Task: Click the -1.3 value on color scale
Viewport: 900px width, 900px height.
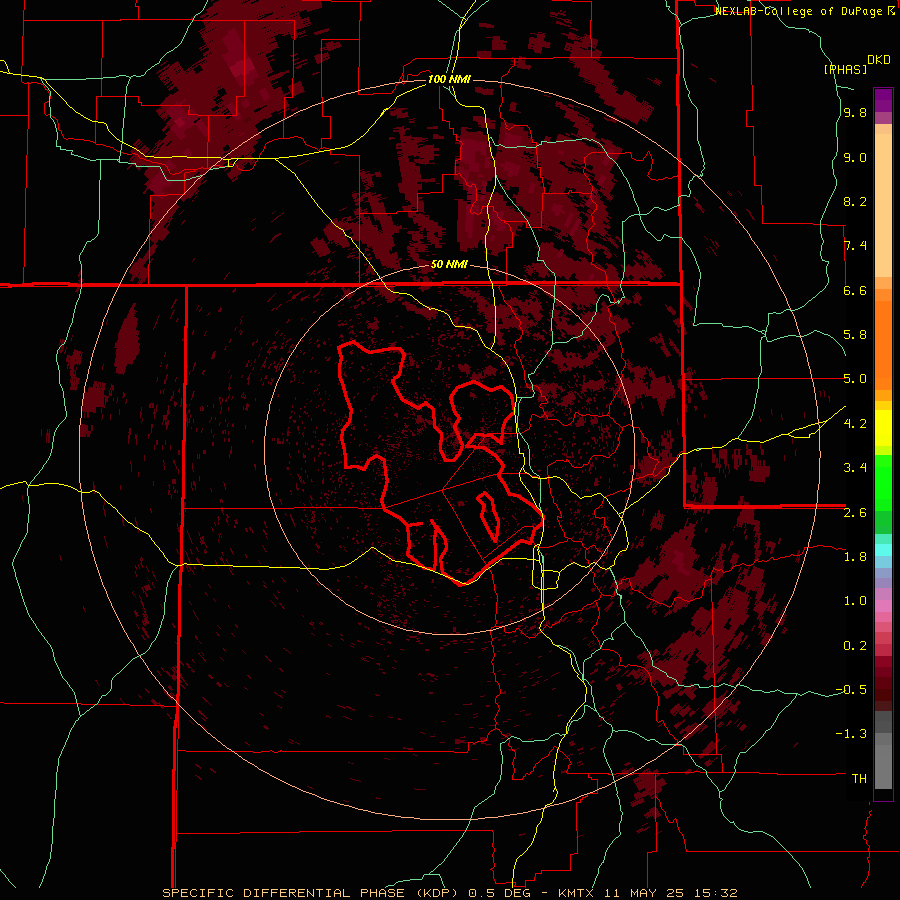Action: (x=851, y=734)
